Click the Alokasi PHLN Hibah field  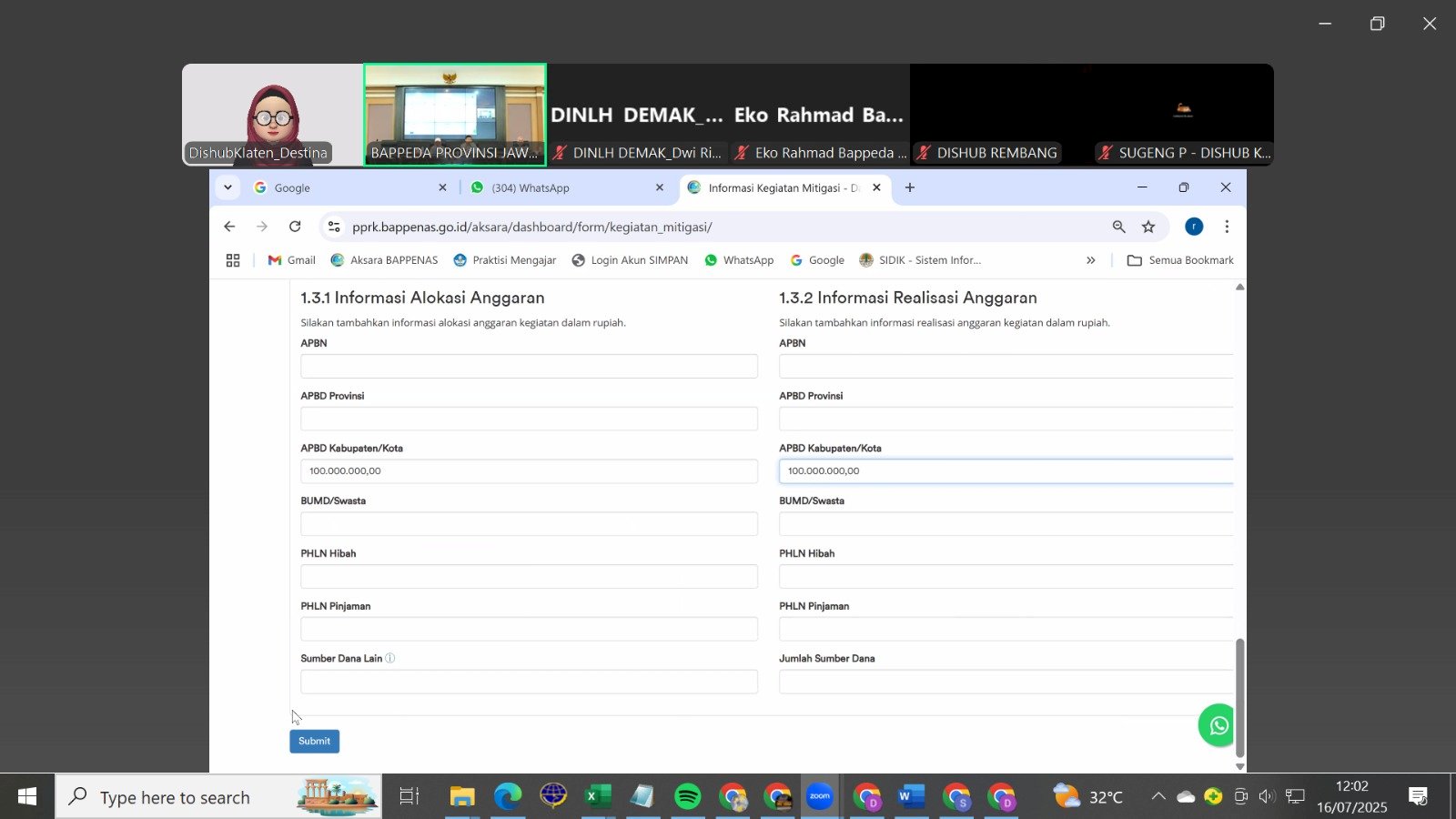click(529, 576)
